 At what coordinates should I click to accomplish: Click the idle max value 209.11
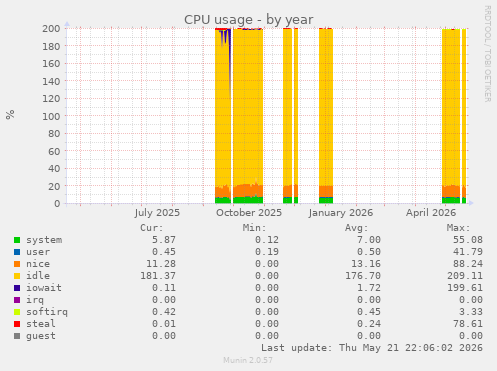click(465, 276)
